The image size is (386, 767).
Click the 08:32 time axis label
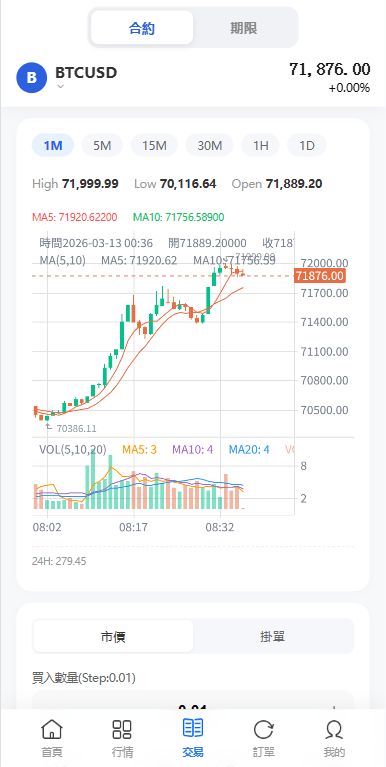point(220,528)
